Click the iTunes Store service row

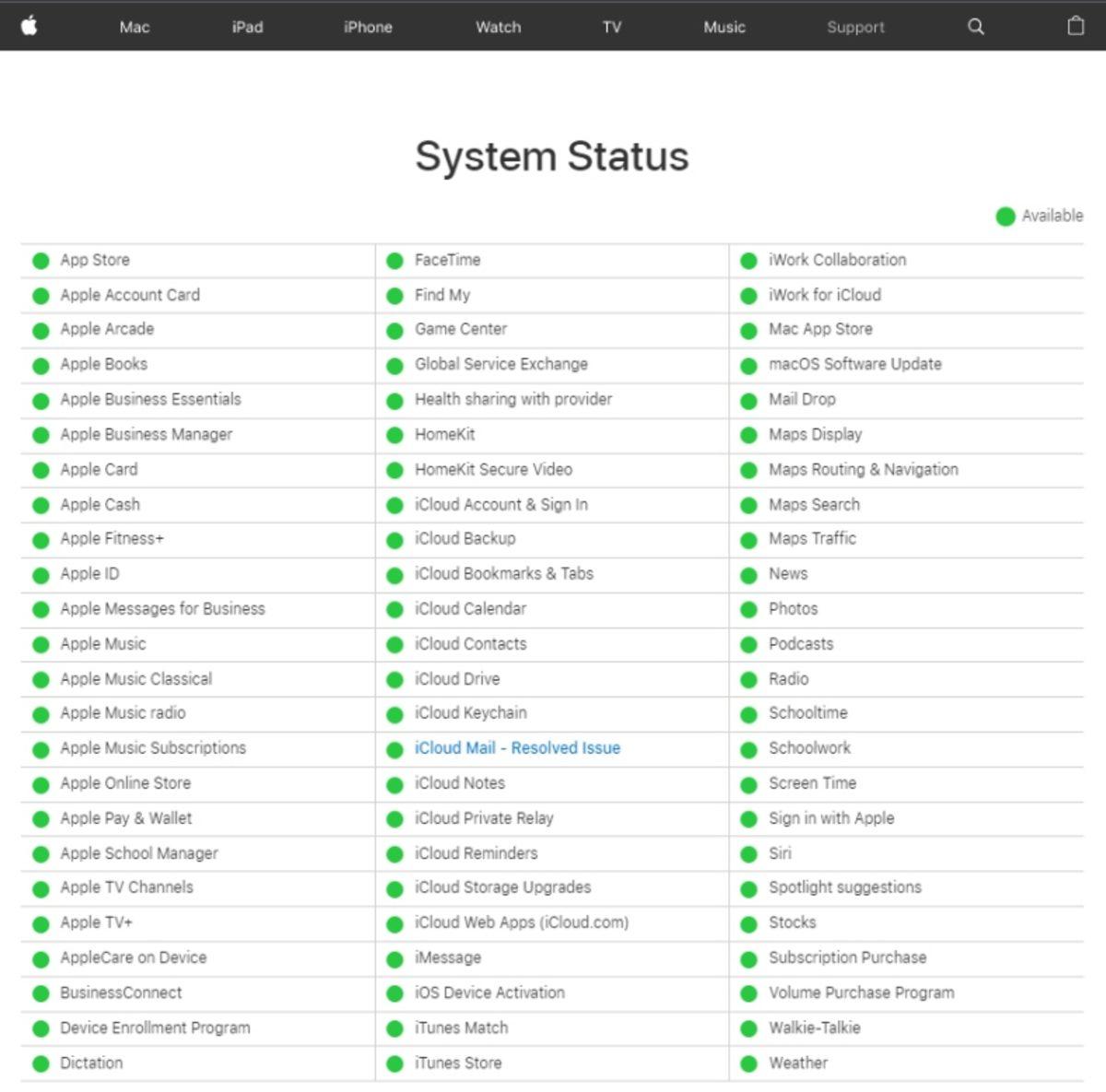[458, 1063]
